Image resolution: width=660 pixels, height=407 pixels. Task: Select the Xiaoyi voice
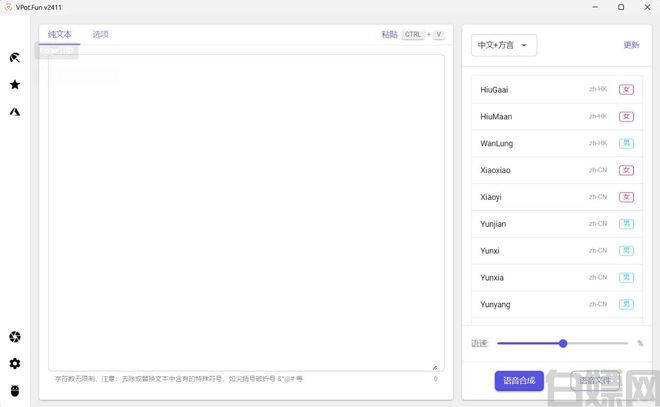click(557, 197)
